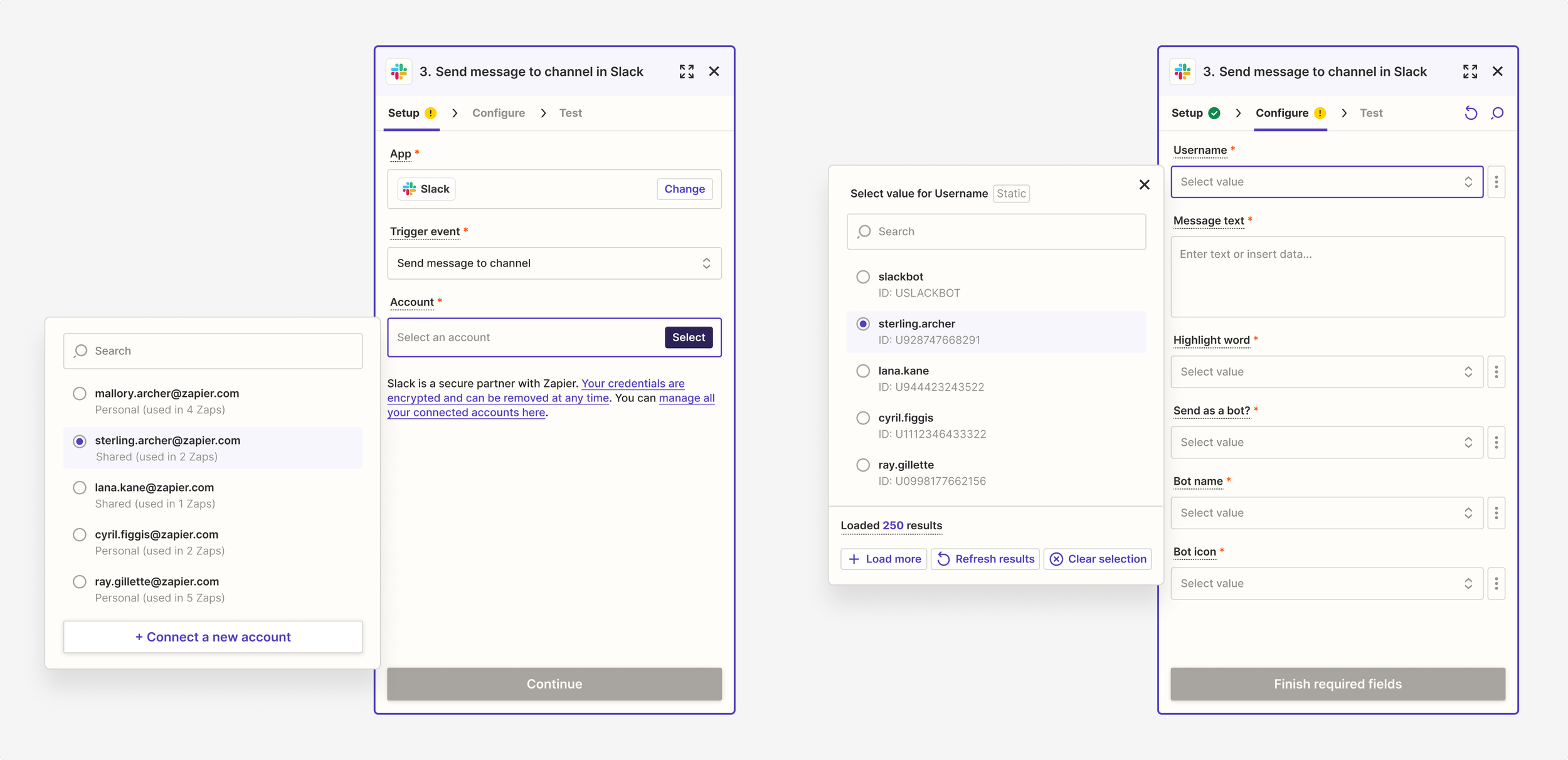Expand the right Slack step panel

coord(1470,71)
